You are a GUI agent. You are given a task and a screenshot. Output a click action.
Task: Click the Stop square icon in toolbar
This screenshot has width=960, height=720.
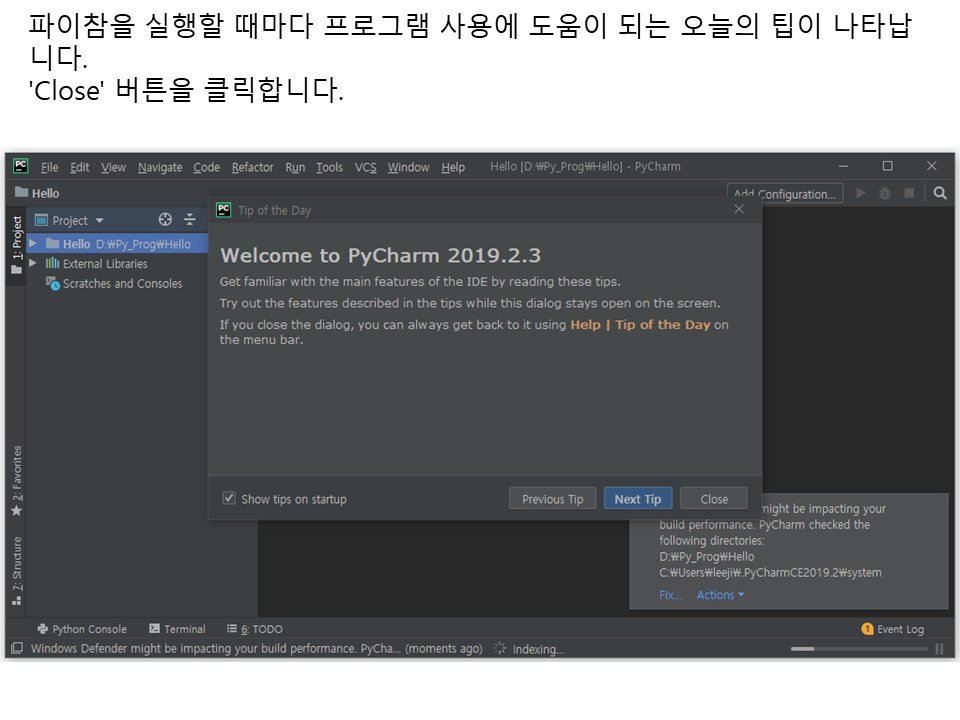(x=909, y=193)
